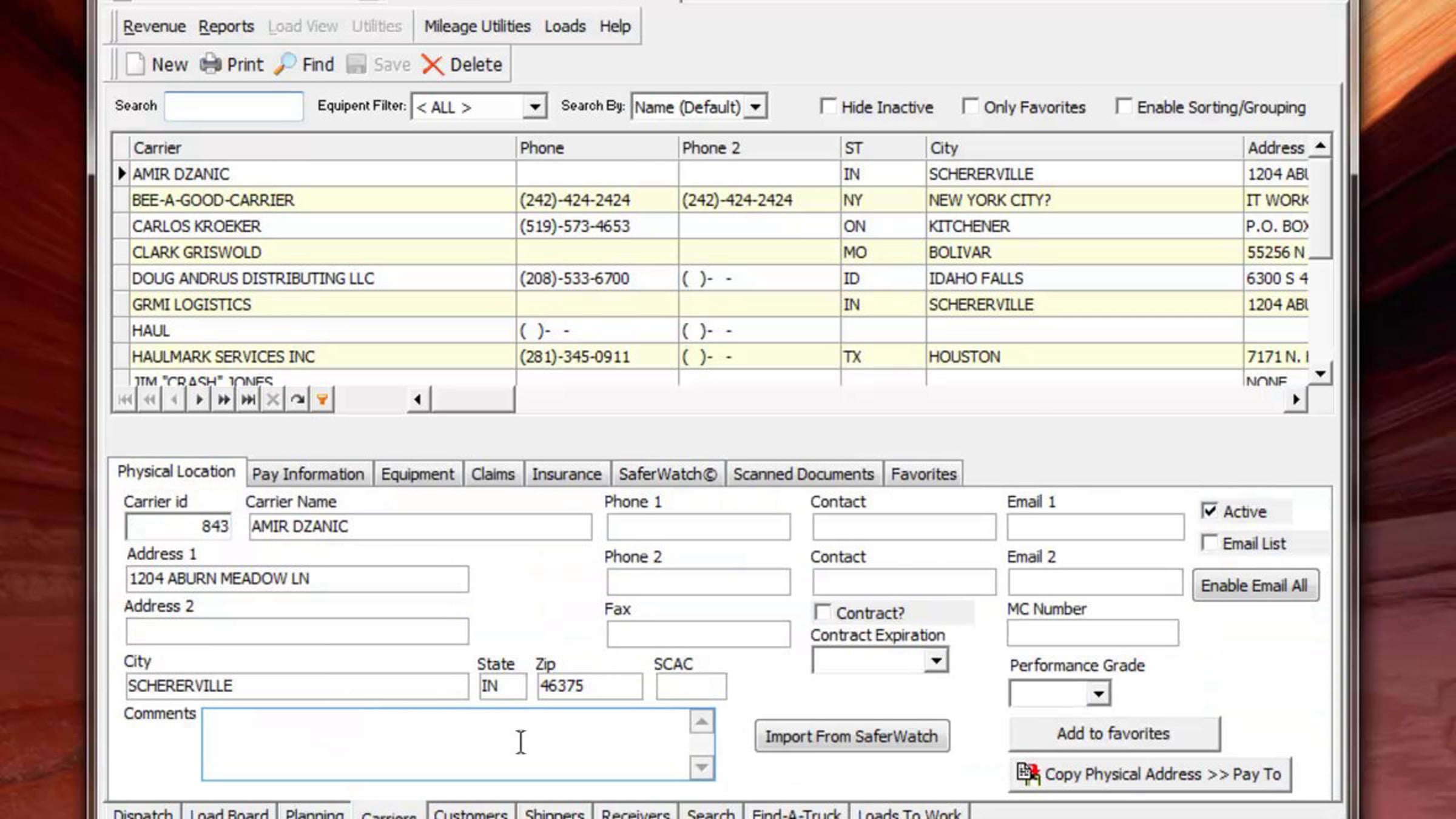1456x819 pixels.
Task: Expand the Performance Grade dropdown
Action: point(1098,693)
